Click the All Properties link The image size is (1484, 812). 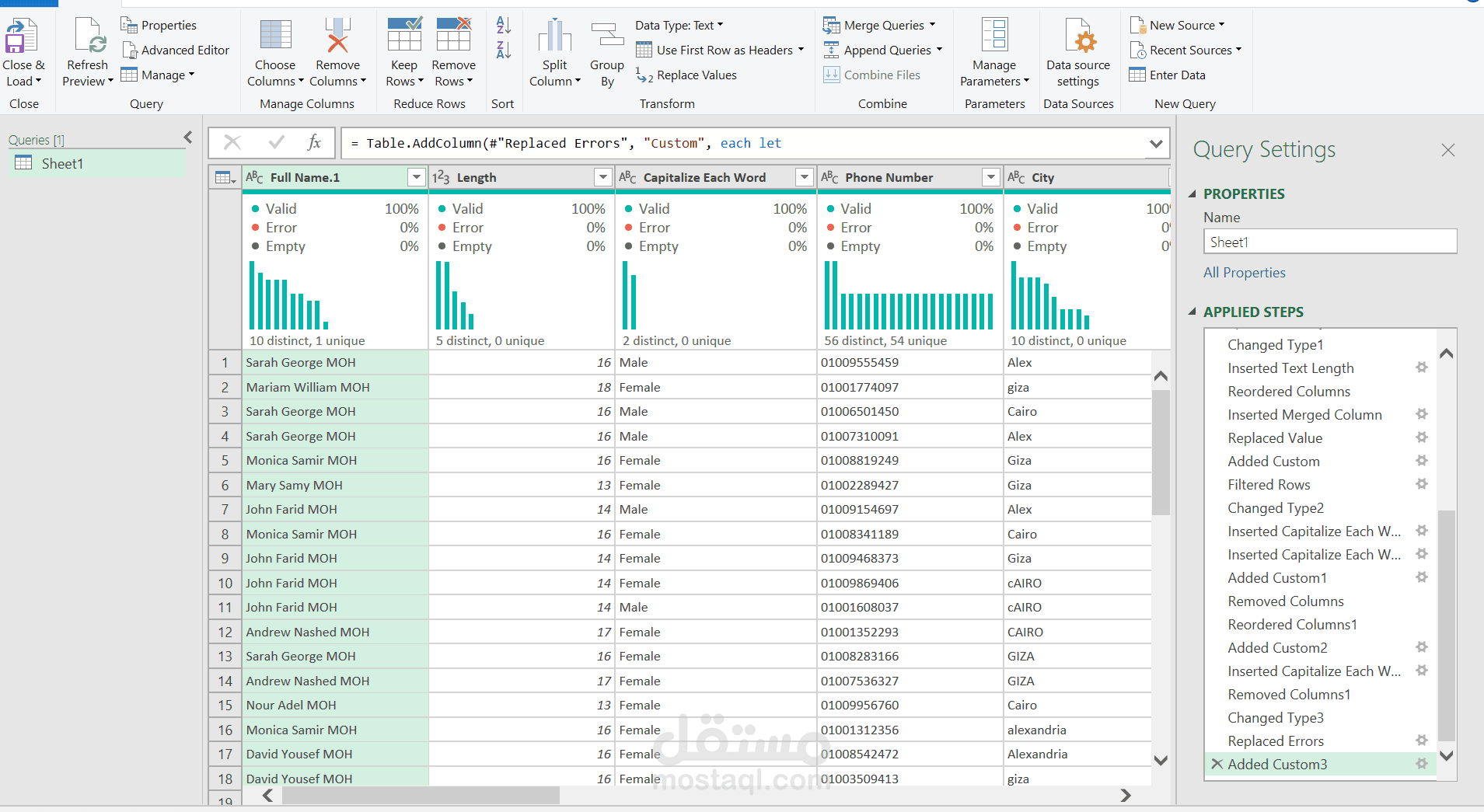tap(1244, 273)
